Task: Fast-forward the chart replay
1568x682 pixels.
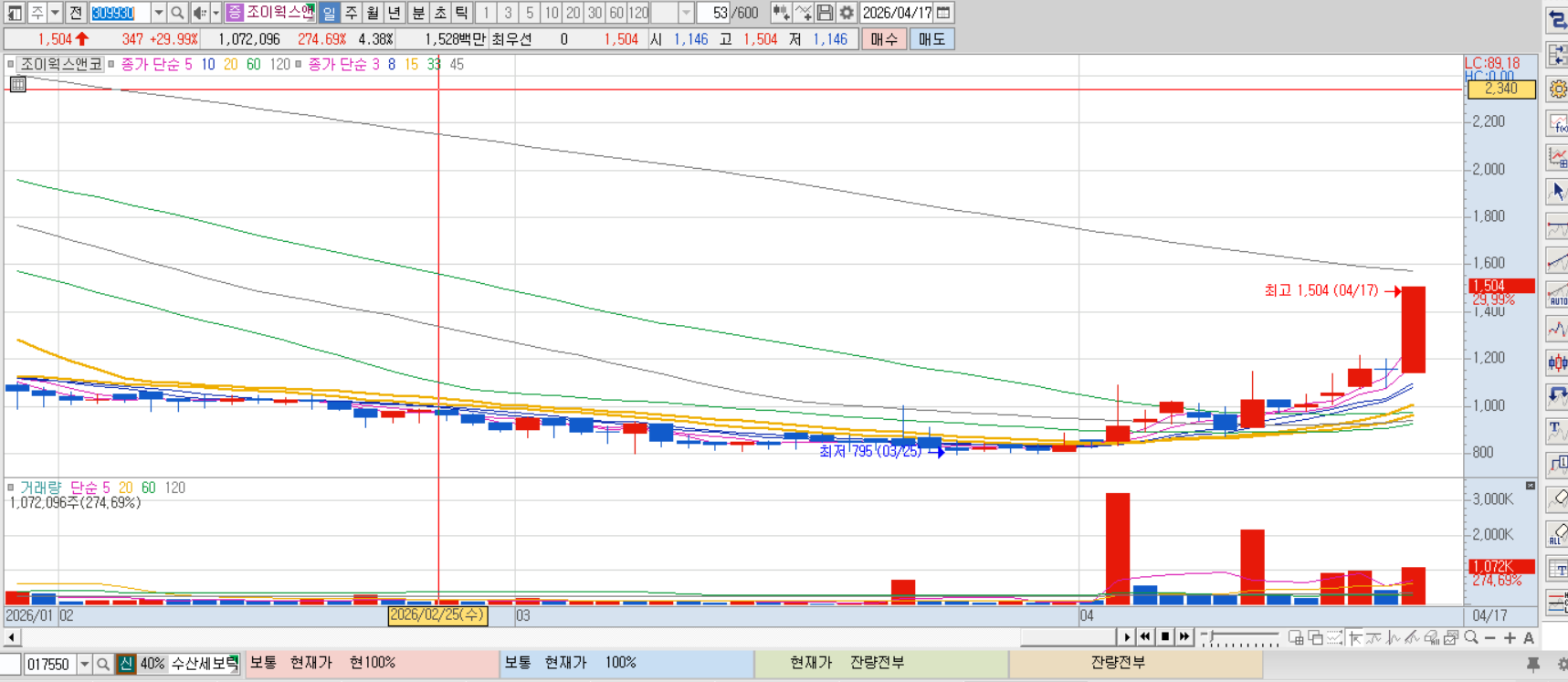Action: click(x=1184, y=637)
